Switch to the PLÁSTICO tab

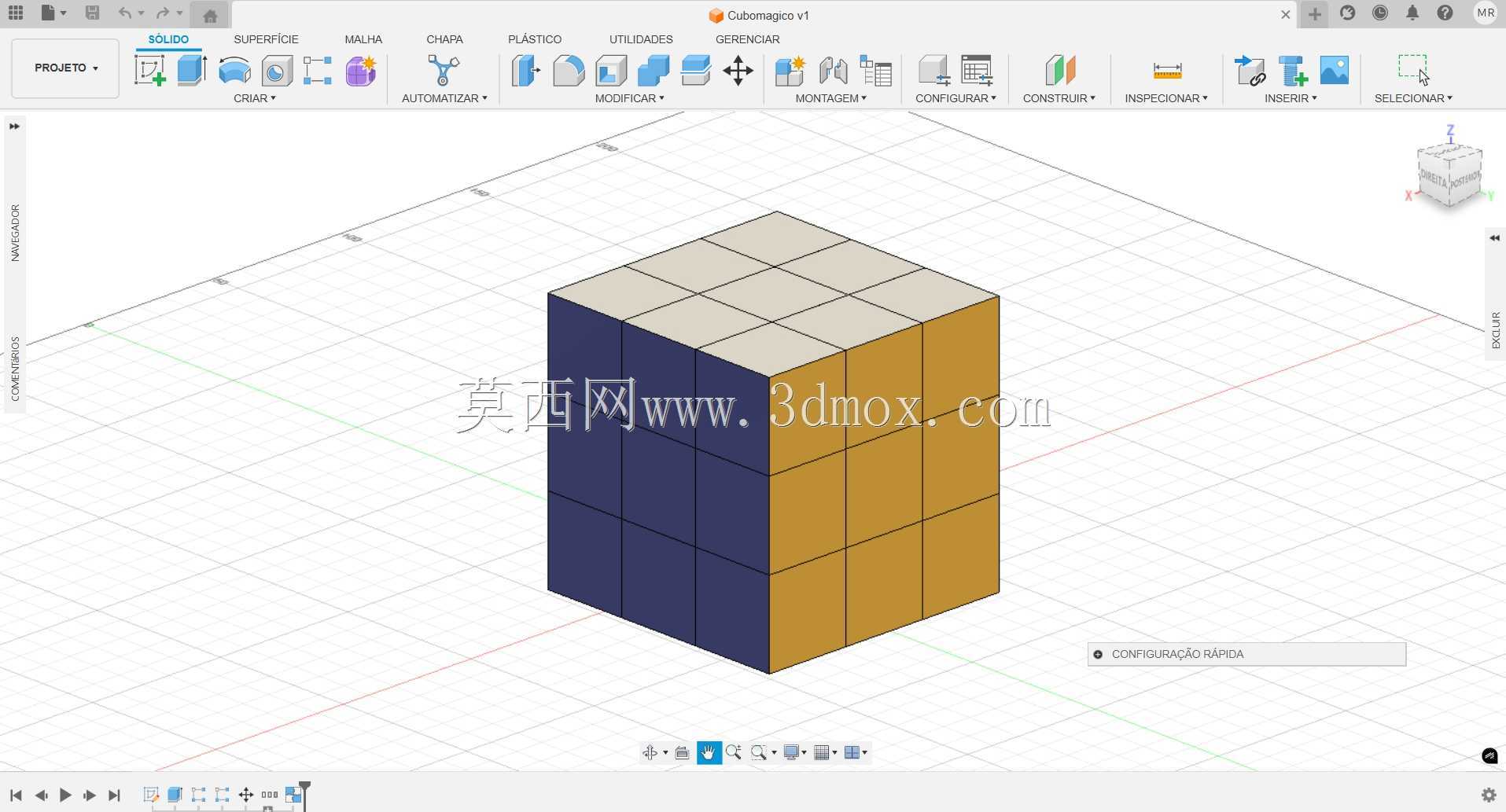pyautogui.click(x=535, y=39)
